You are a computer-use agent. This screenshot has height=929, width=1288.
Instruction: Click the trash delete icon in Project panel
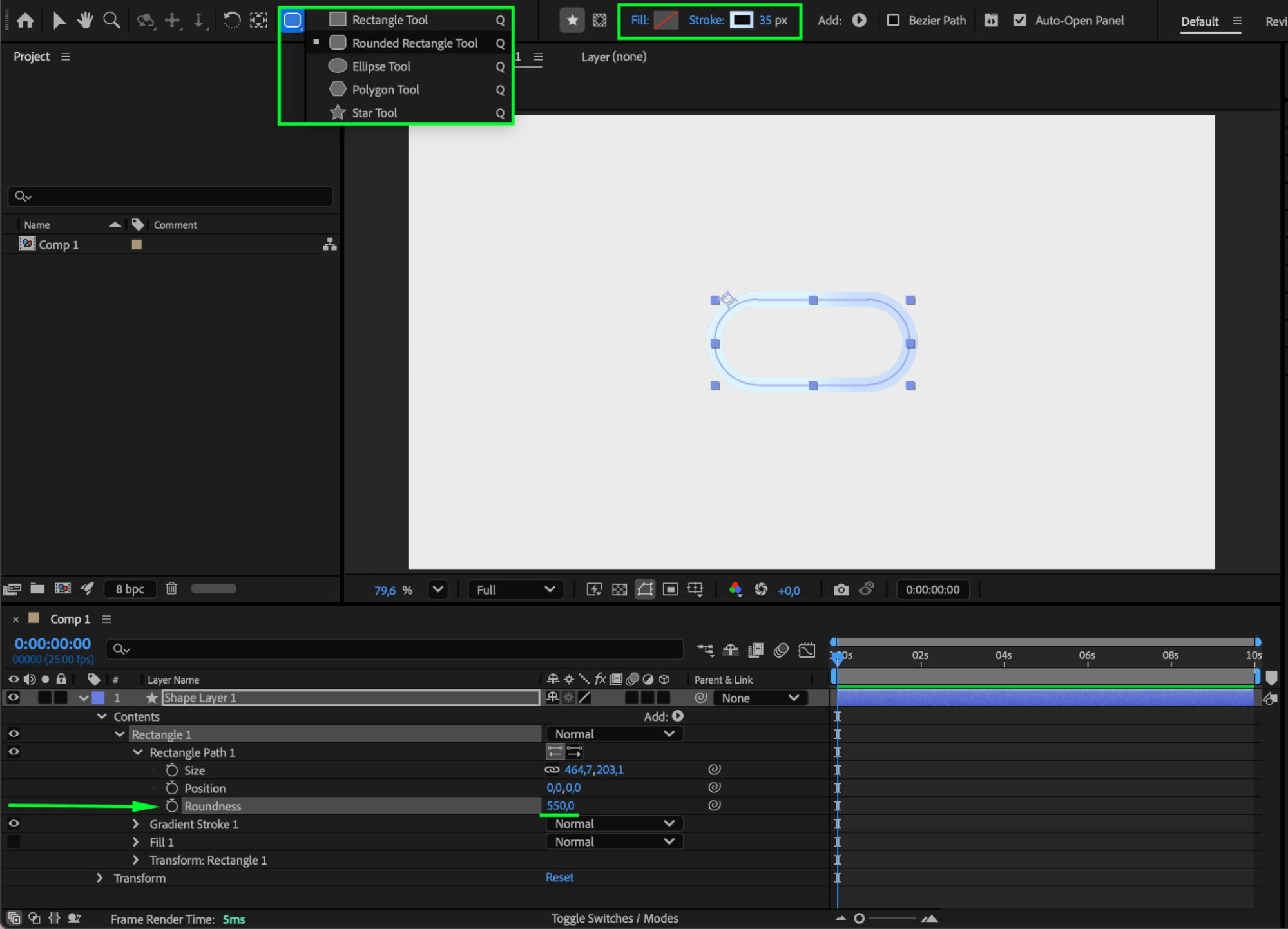coord(171,588)
